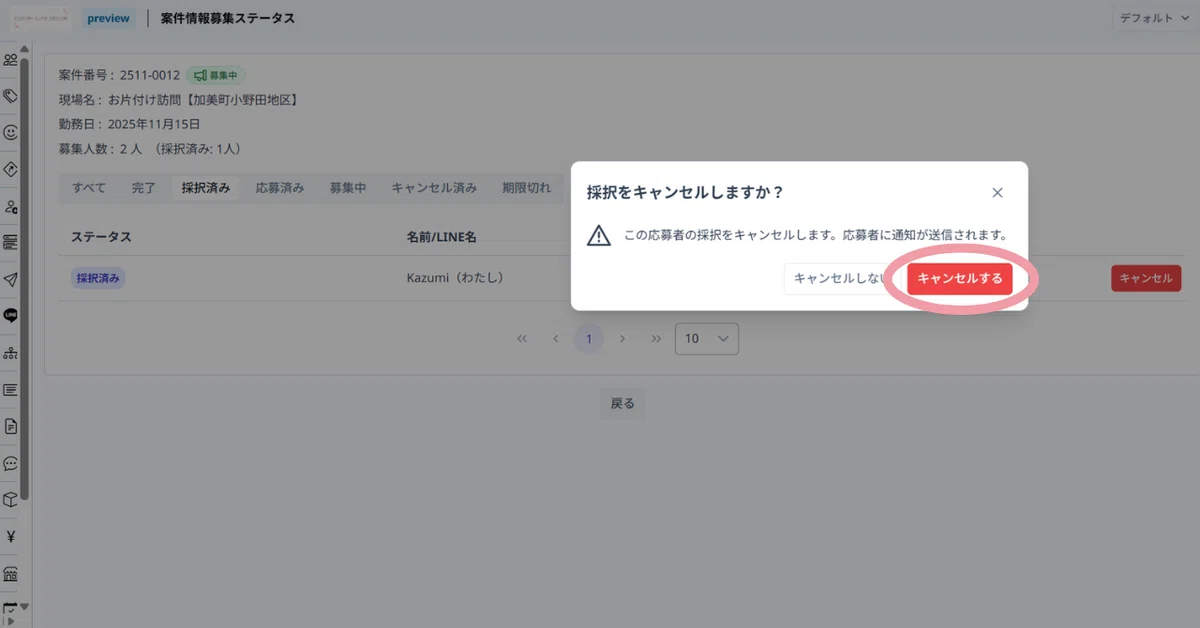Click the 戻る back button
1200x628 pixels.
coord(622,404)
